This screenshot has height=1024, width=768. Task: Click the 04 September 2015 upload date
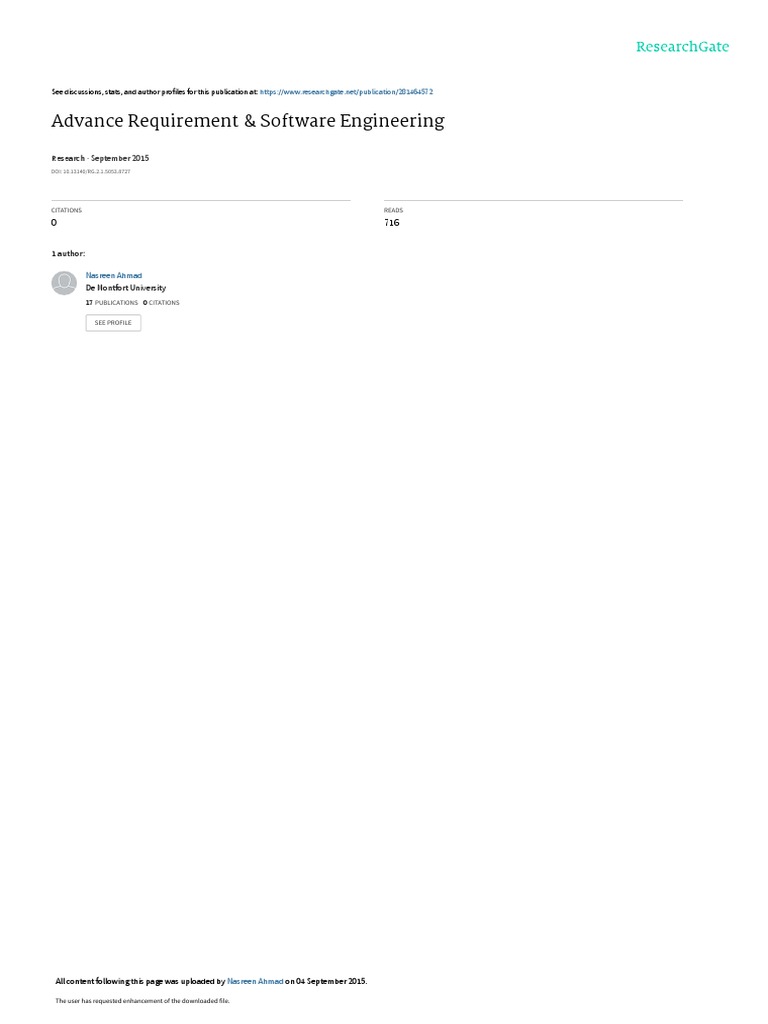[x=331, y=981]
